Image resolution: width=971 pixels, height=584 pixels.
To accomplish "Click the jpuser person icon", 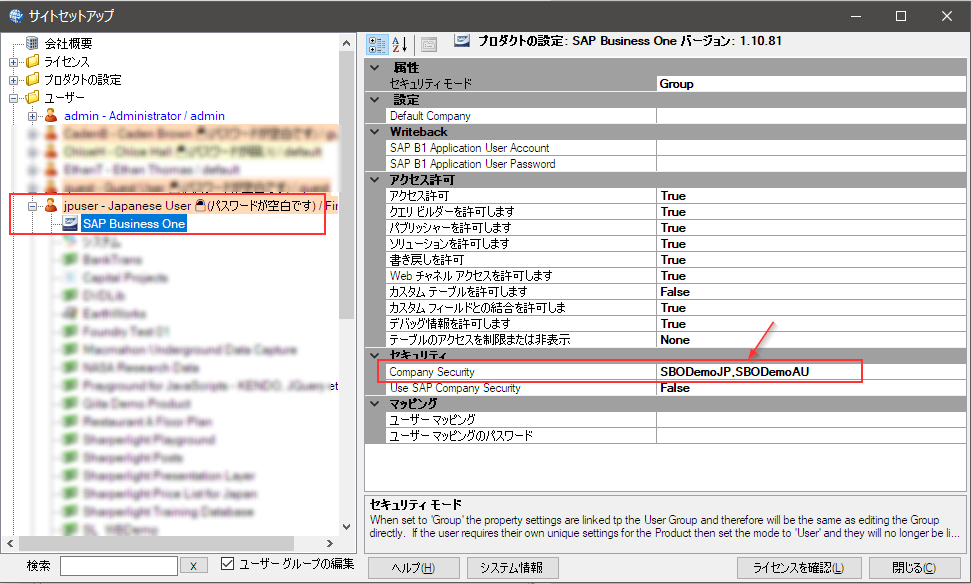I will click(51, 206).
